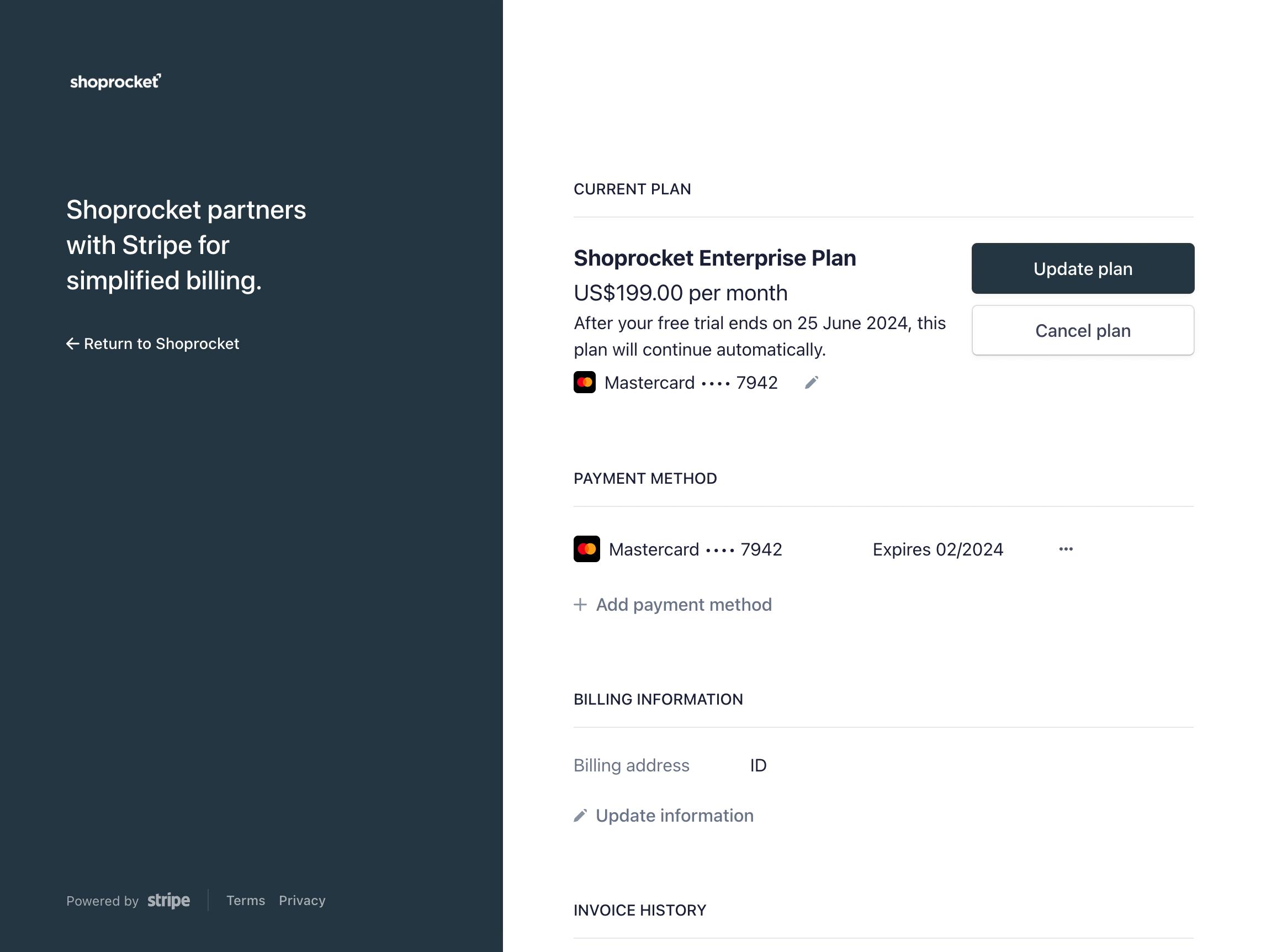Click the pencil icon beside Update information
Viewport: 1261px width, 952px height.
[x=580, y=816]
